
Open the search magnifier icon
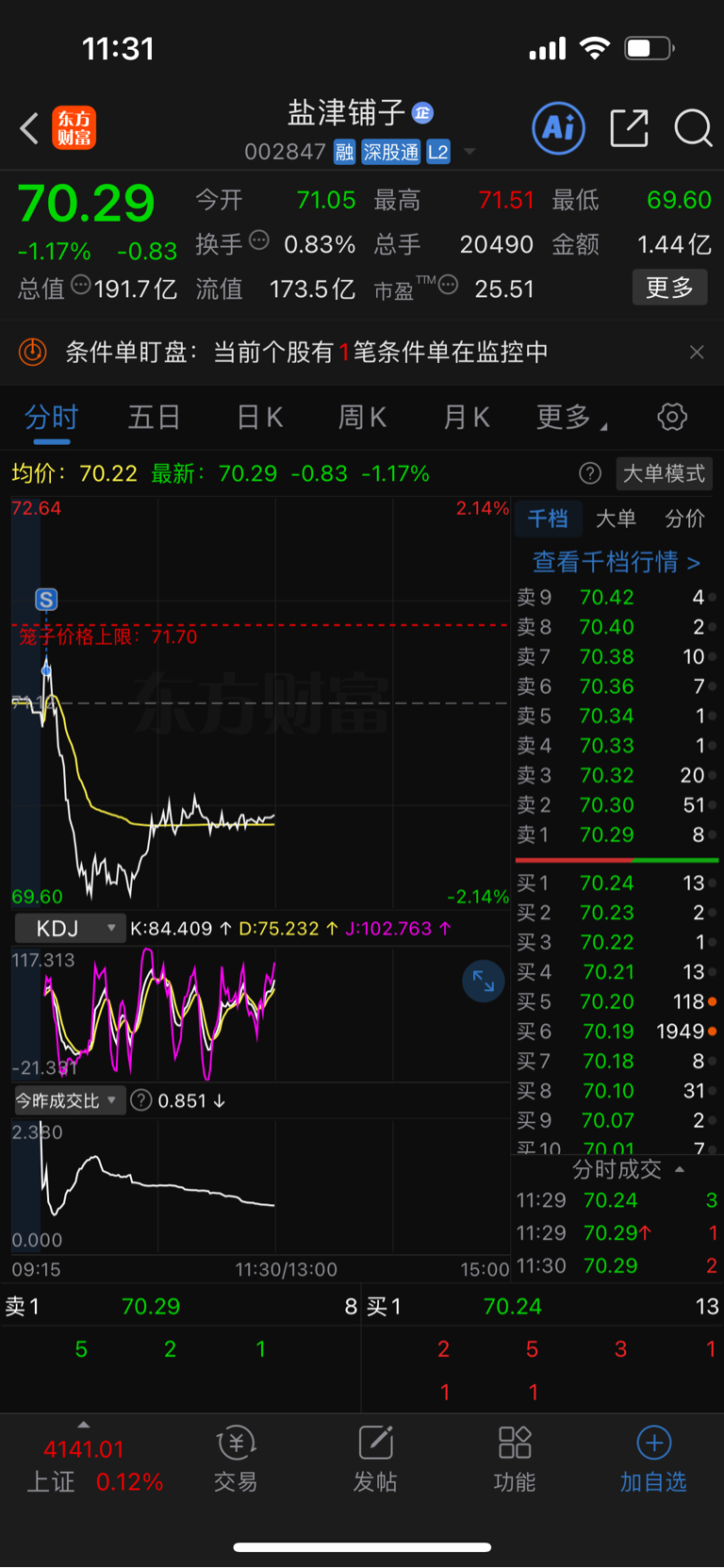pos(693,128)
